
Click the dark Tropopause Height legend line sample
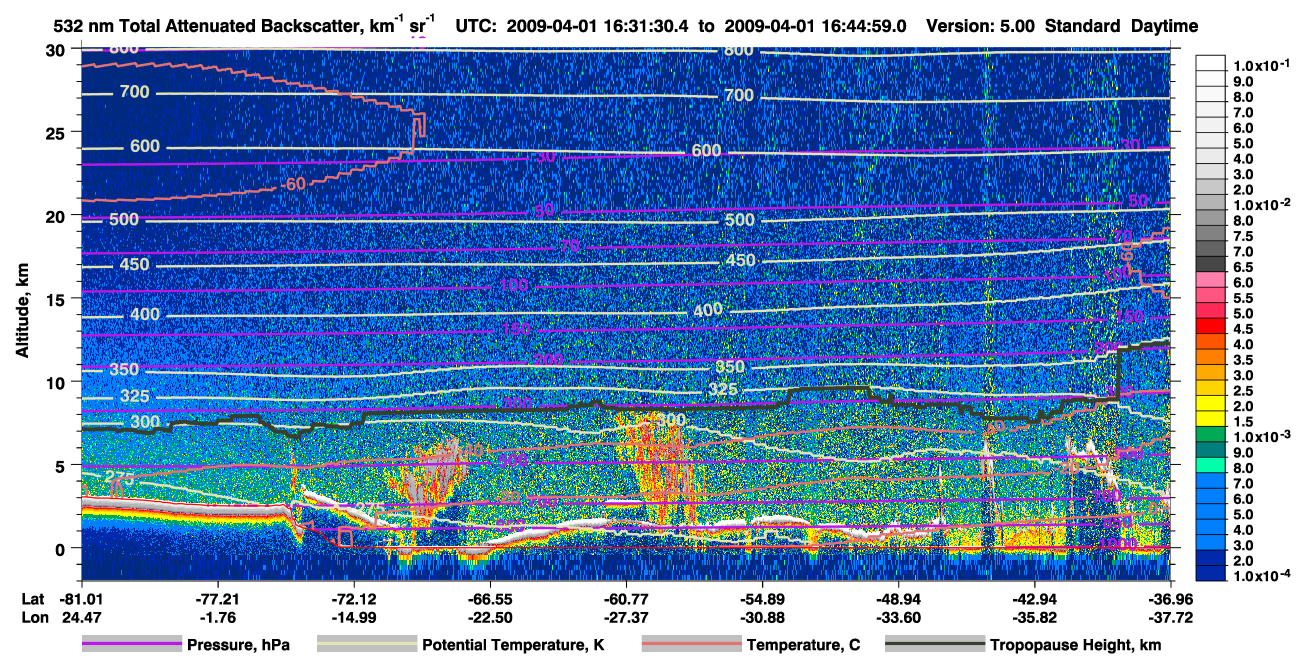pyautogui.click(x=935, y=645)
